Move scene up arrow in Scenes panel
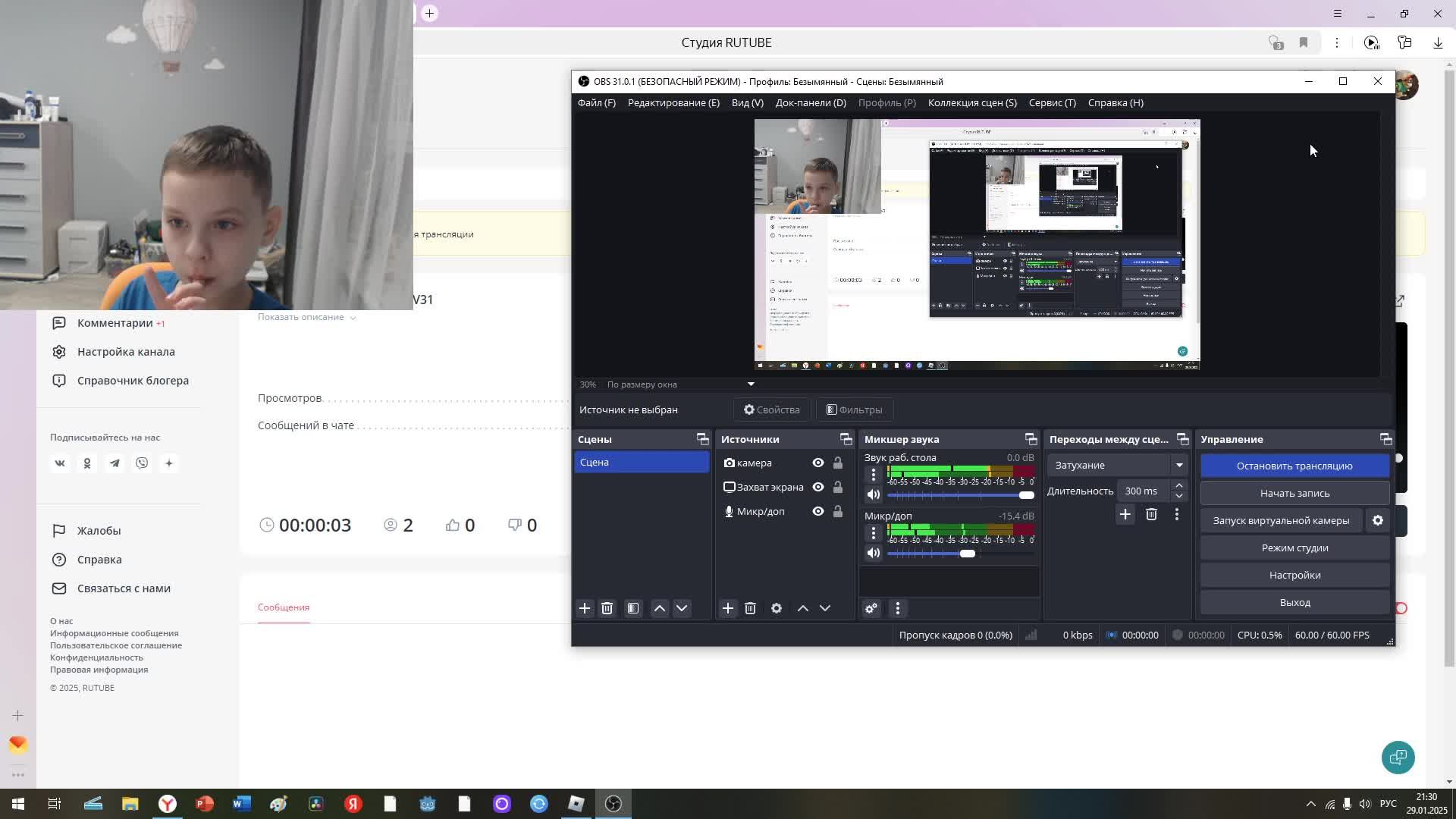 [660, 608]
